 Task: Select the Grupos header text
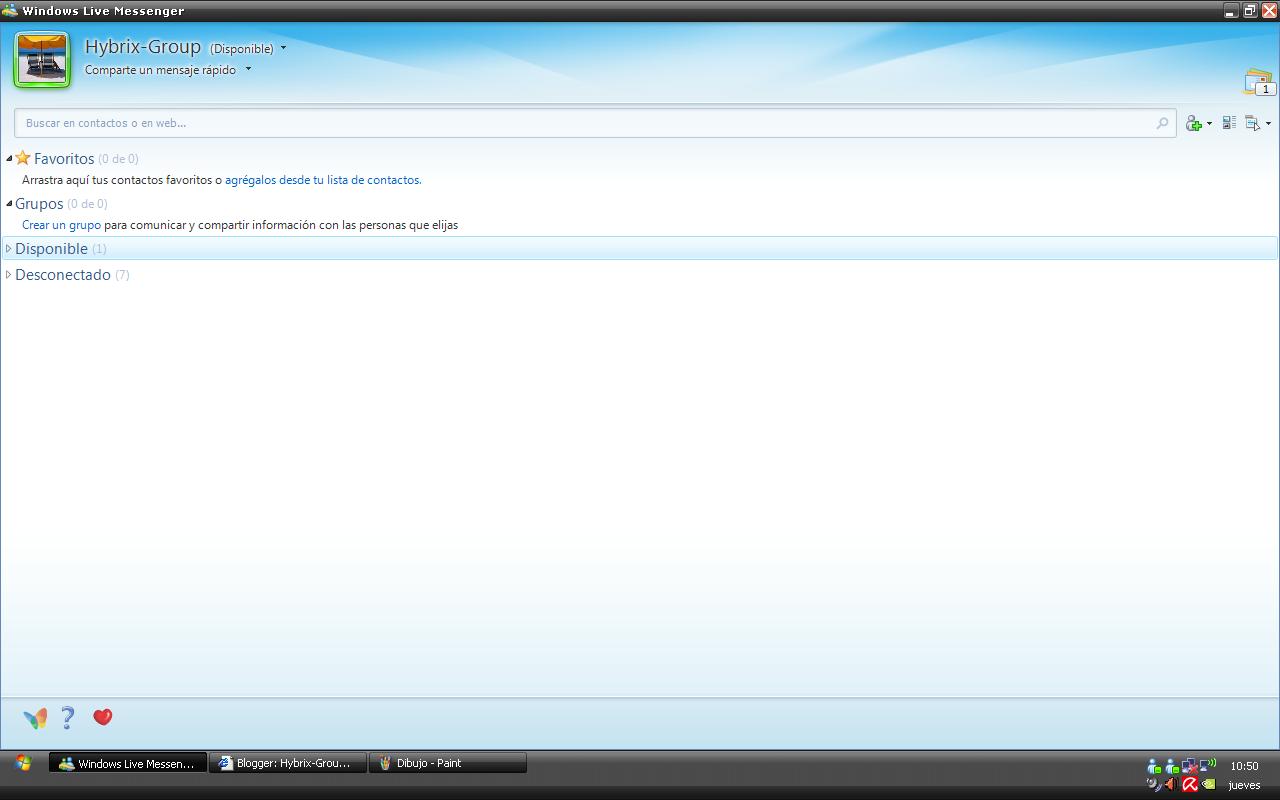[39, 204]
